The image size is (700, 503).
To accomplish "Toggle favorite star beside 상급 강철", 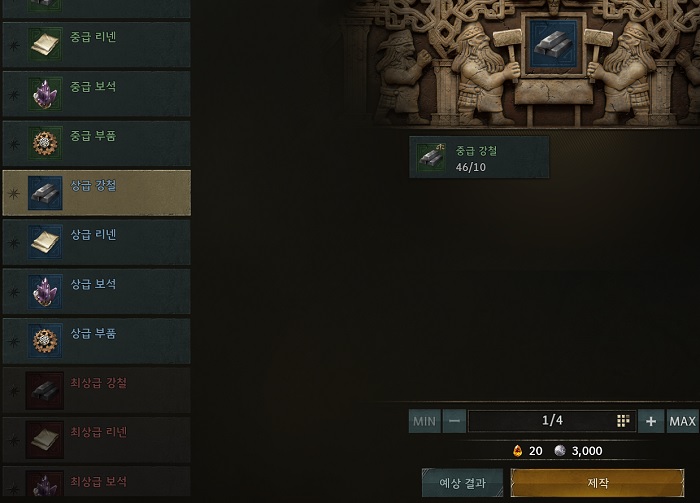I will 14,193.
